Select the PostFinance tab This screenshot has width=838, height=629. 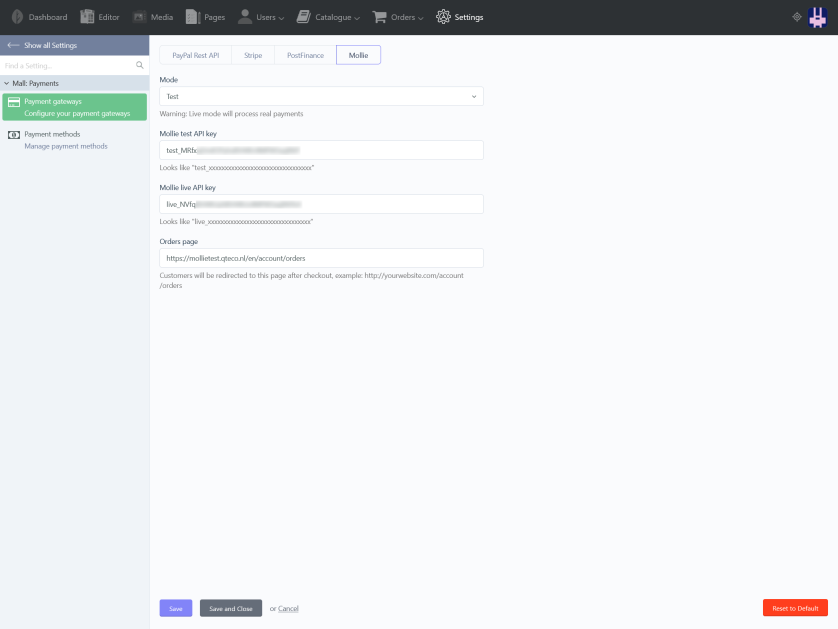pos(305,55)
